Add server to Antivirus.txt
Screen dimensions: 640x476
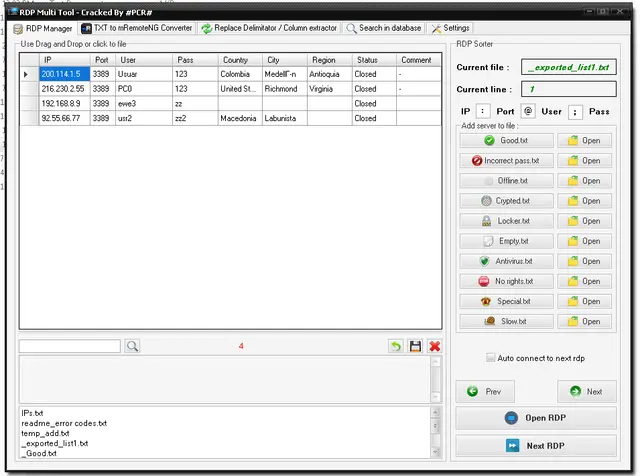(x=505, y=261)
